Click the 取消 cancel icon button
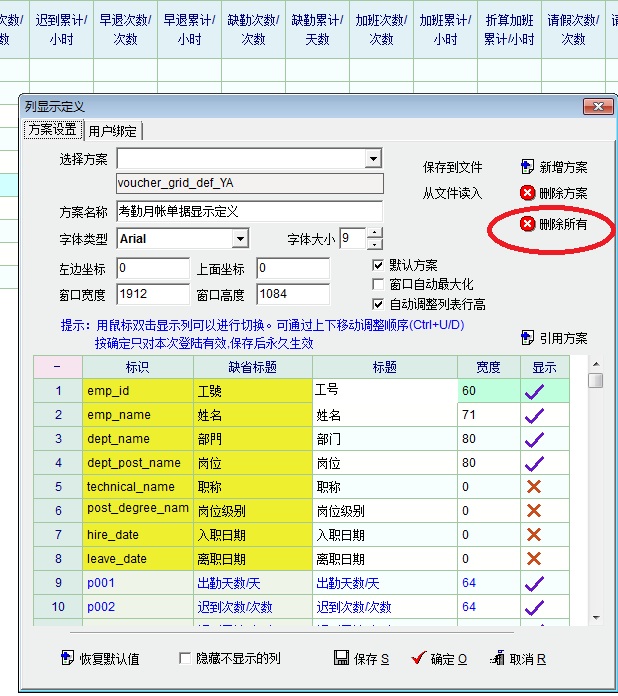 click(497, 658)
